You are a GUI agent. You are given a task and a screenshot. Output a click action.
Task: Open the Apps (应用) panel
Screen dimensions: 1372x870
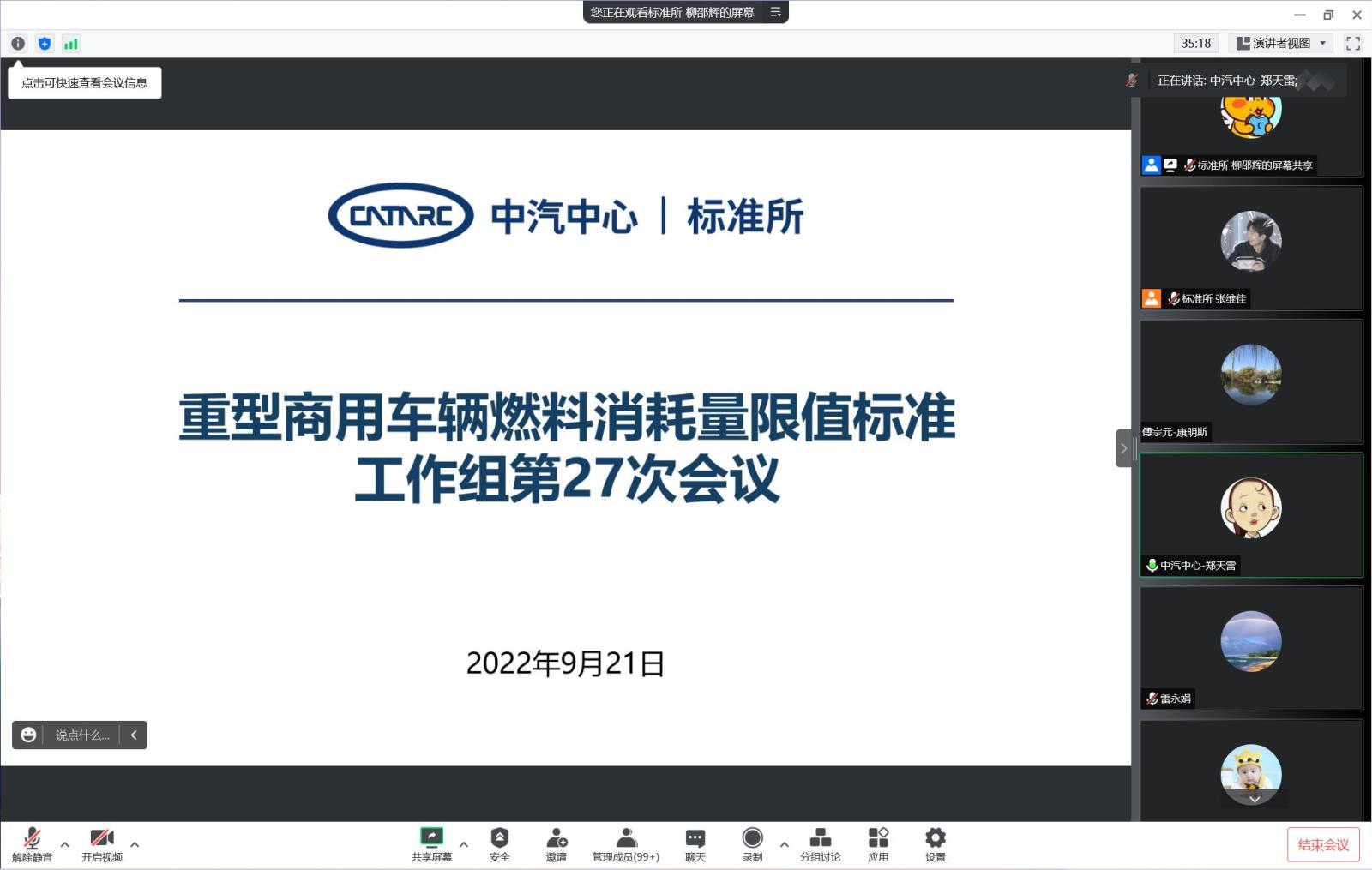(878, 843)
